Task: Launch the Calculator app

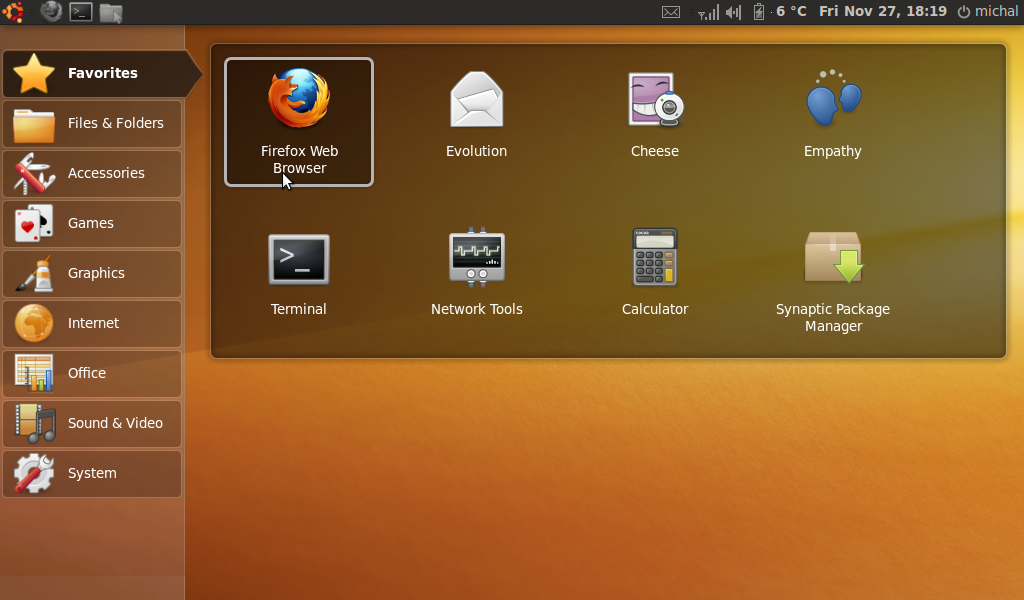Action: [655, 272]
